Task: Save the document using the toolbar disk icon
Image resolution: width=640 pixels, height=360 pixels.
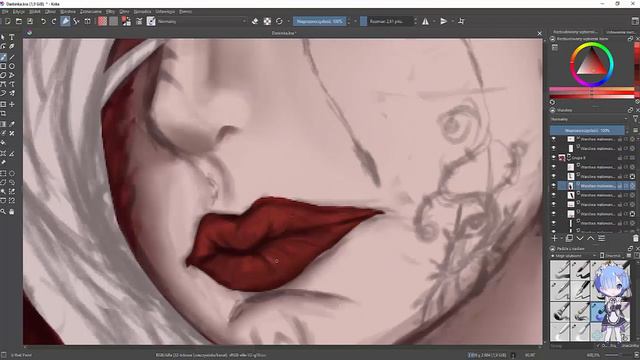Action: (x=30, y=21)
